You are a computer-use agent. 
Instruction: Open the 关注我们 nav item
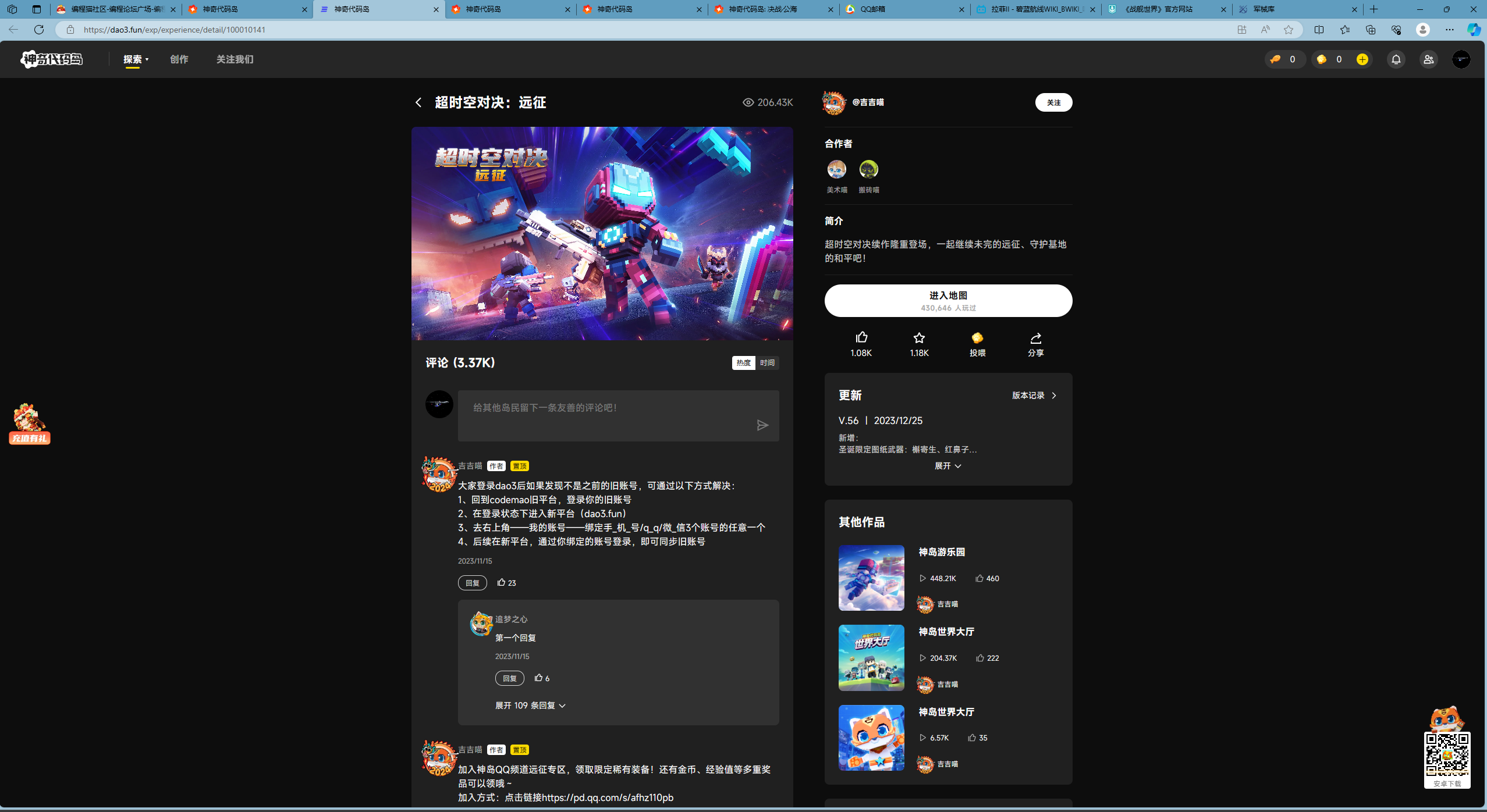coord(235,59)
